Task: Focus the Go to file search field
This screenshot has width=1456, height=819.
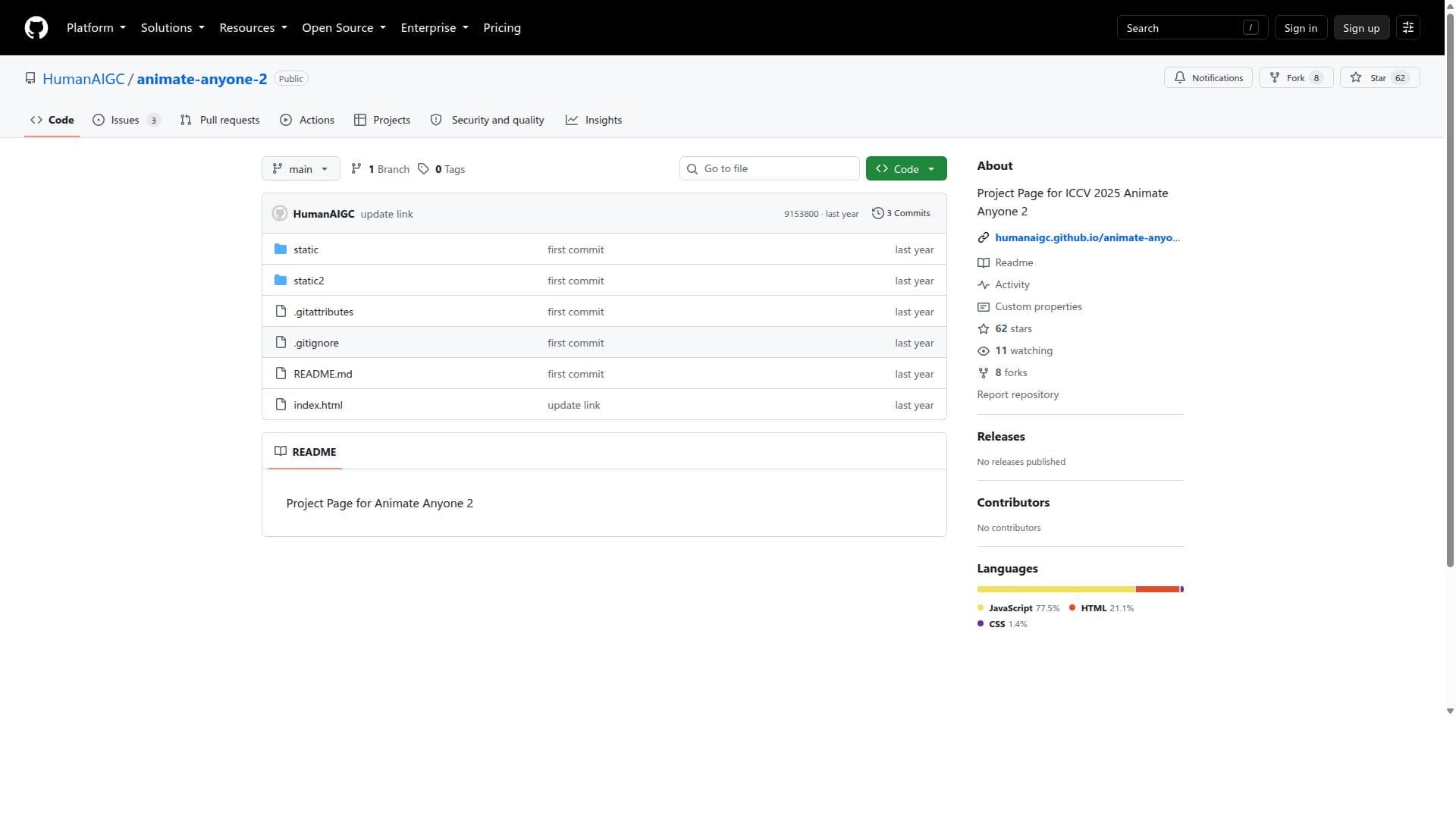Action: pyautogui.click(x=769, y=169)
